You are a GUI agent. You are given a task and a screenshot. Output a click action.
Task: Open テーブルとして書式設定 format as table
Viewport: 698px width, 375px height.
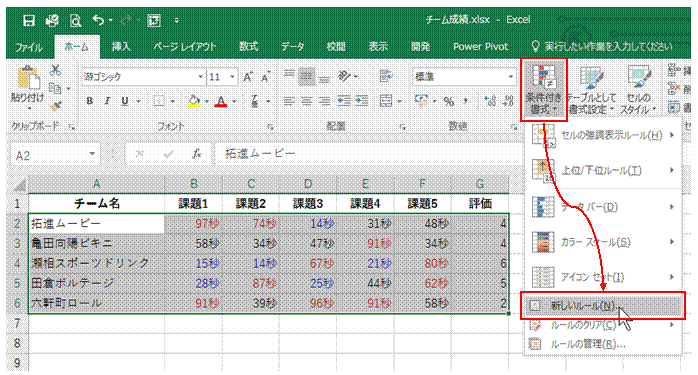tap(592, 90)
